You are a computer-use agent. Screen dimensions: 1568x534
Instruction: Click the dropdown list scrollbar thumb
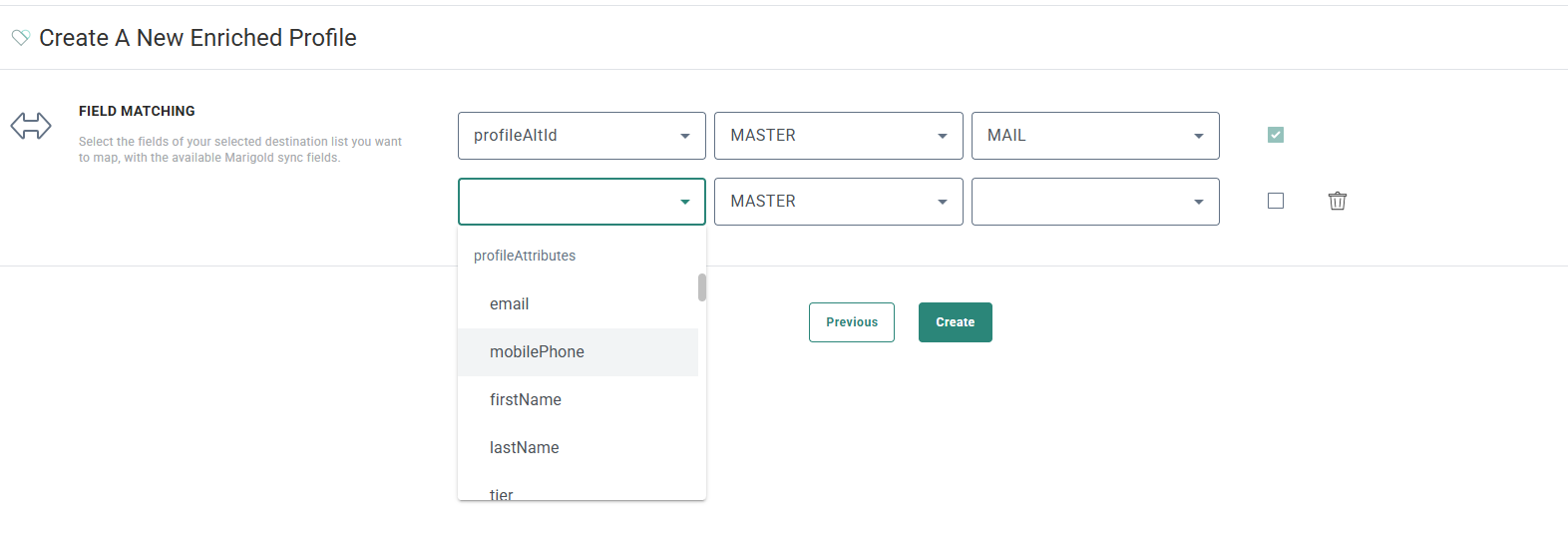[x=702, y=287]
